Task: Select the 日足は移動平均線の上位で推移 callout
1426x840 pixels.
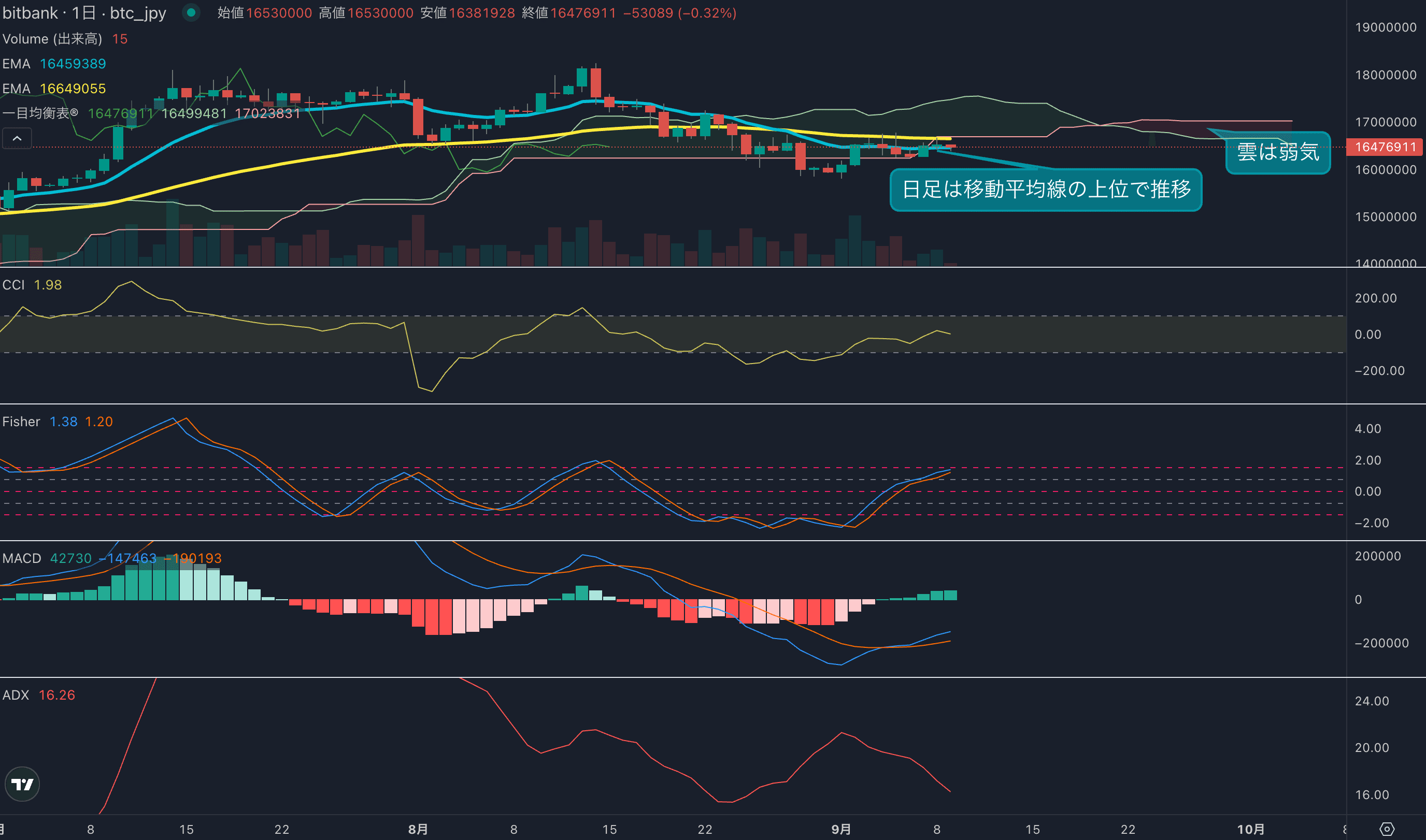Action: (1046, 190)
